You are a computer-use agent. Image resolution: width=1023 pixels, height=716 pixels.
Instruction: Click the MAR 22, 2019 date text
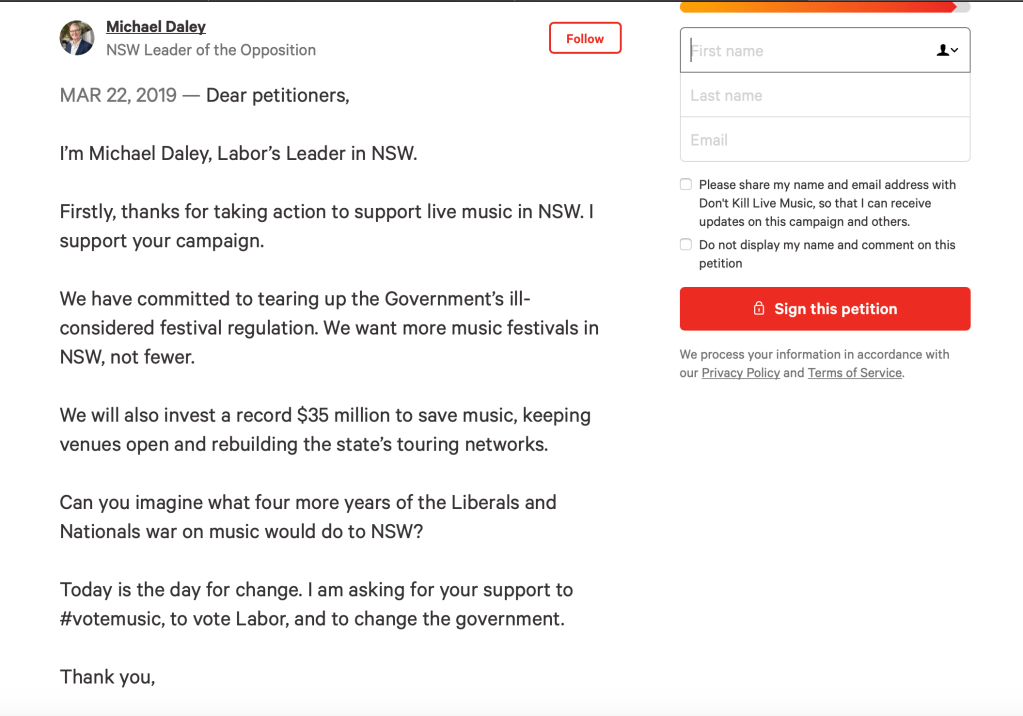(118, 96)
